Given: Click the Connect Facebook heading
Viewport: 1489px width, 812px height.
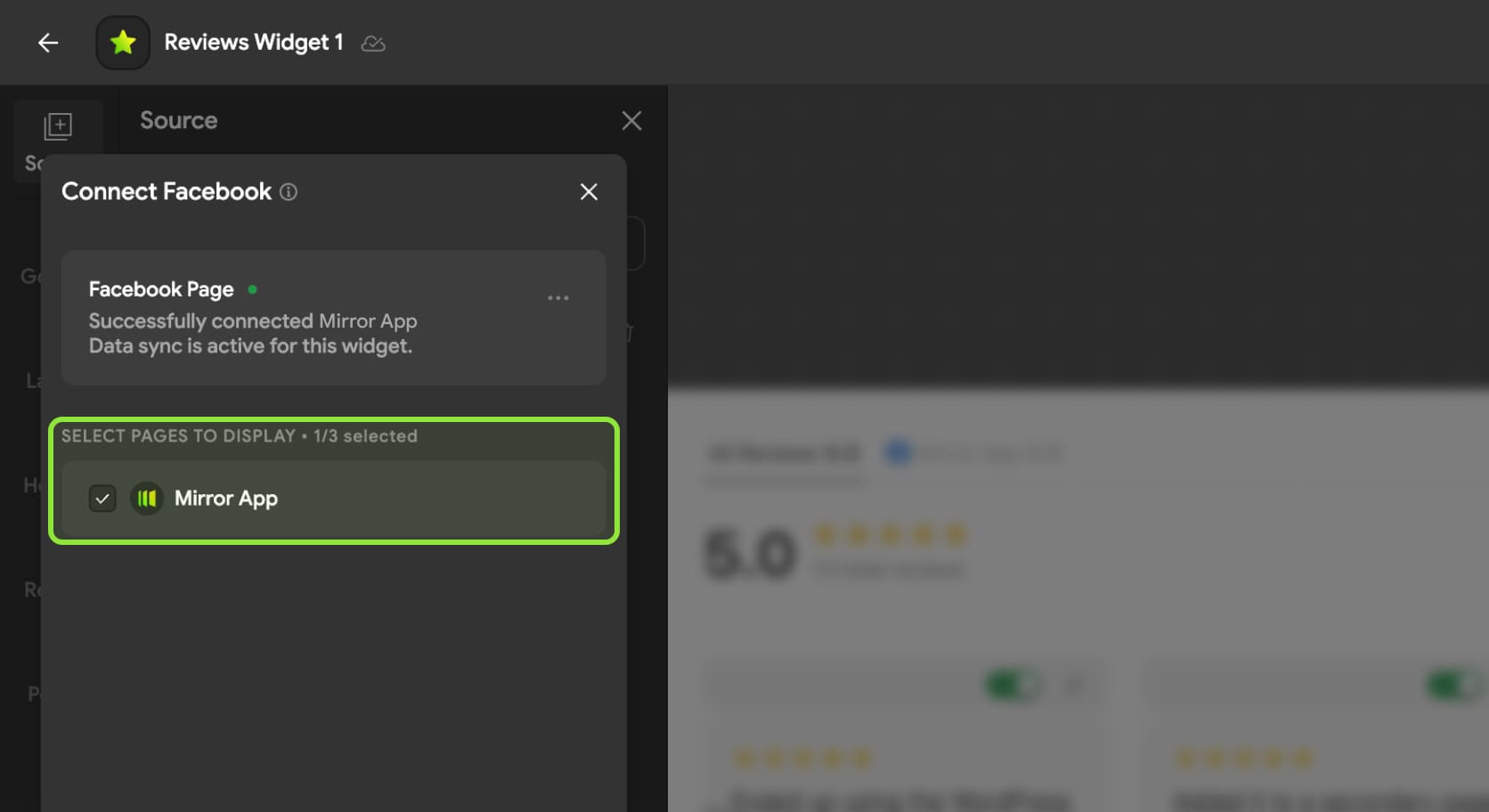Looking at the screenshot, I should 167,191.
